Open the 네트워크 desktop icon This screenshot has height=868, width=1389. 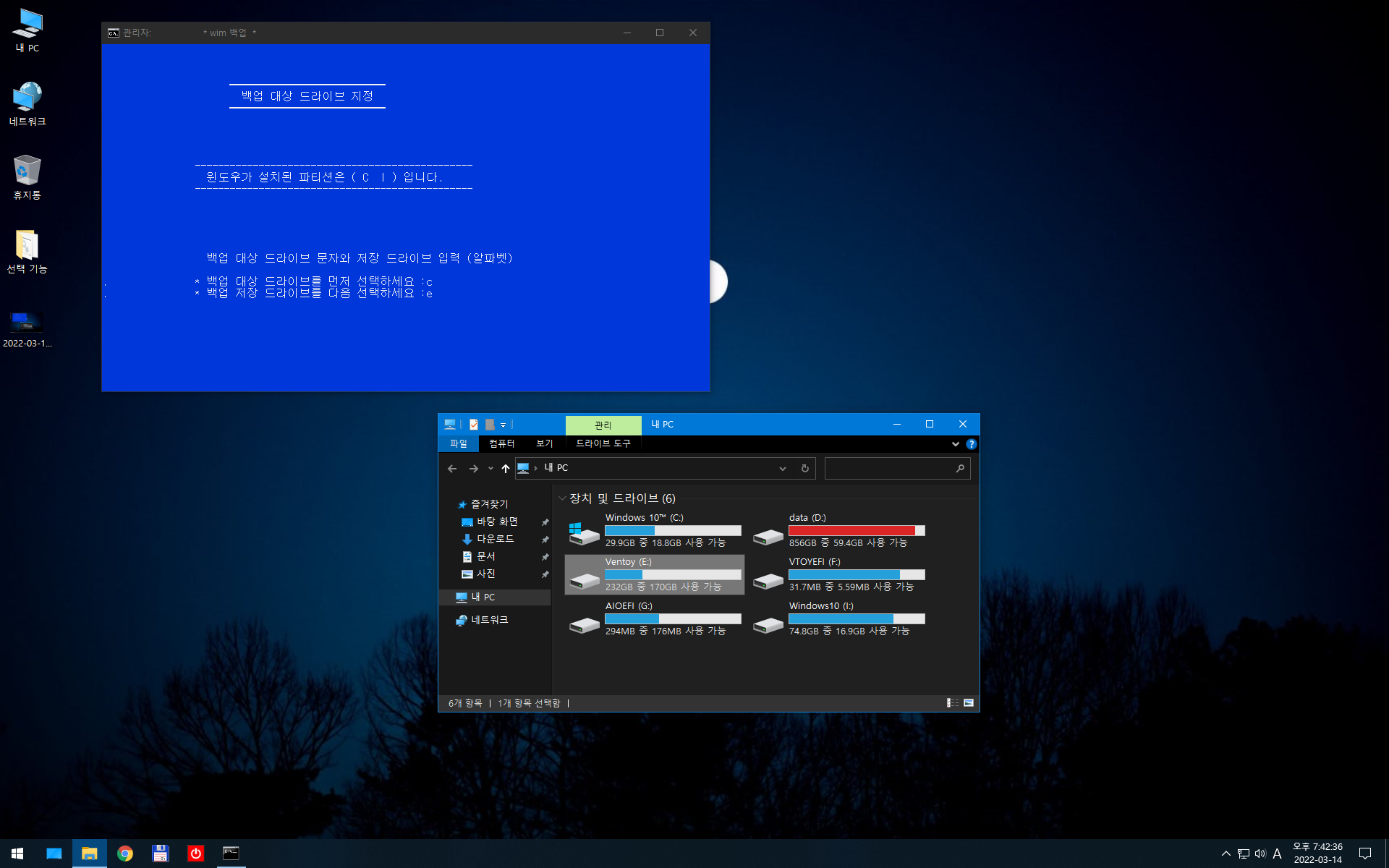pos(27,104)
